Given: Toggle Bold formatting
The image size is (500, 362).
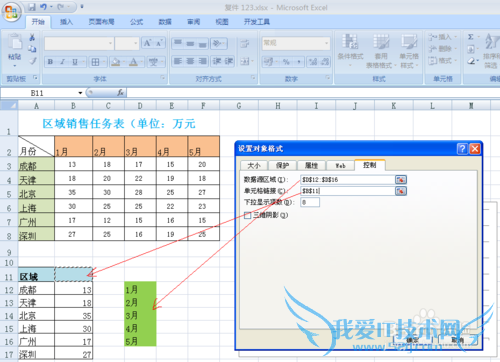Looking at the screenshot, I should (50, 62).
